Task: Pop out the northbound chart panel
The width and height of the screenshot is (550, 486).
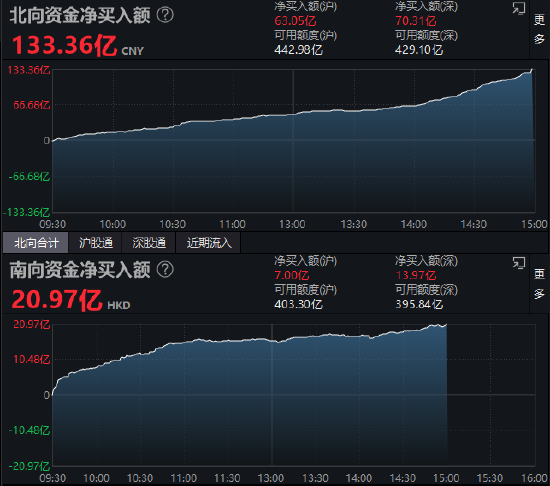Action: tap(518, 8)
